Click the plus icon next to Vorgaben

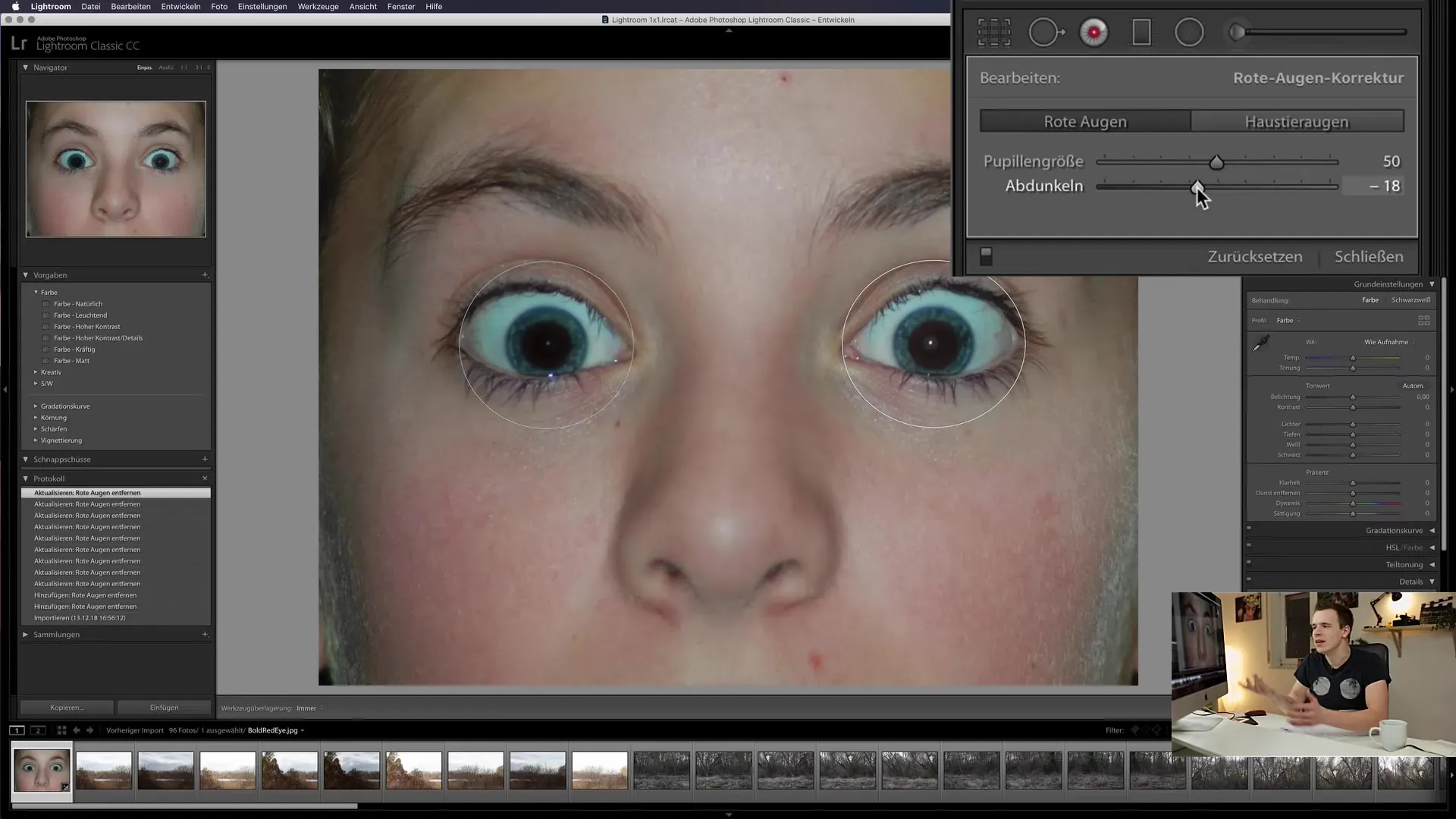click(x=205, y=275)
